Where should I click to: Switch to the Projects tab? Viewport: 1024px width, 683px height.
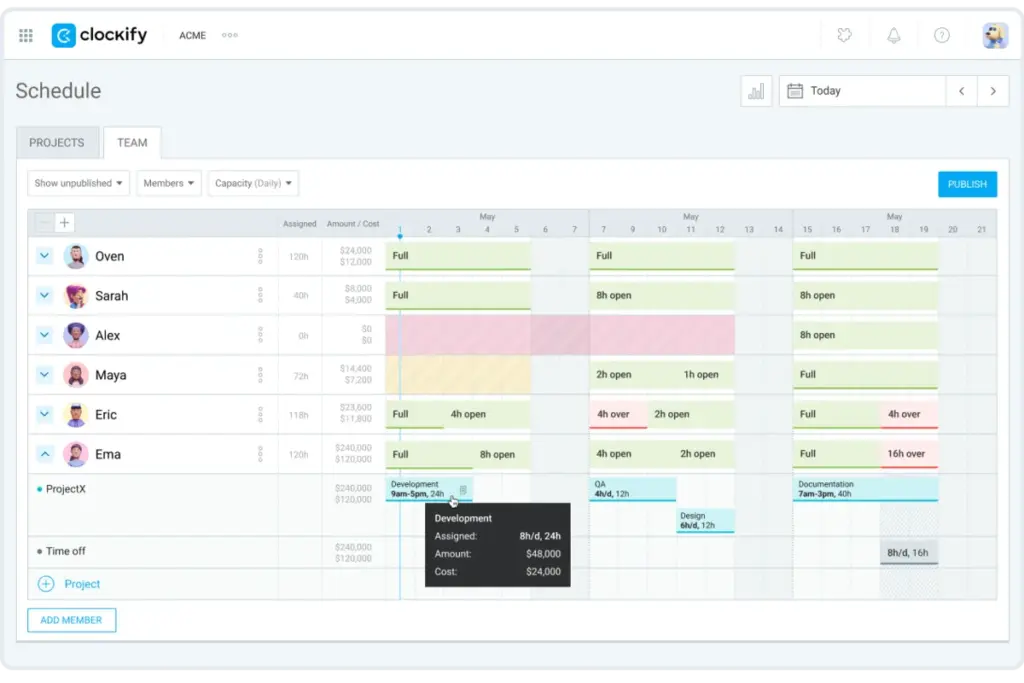[x=57, y=142]
